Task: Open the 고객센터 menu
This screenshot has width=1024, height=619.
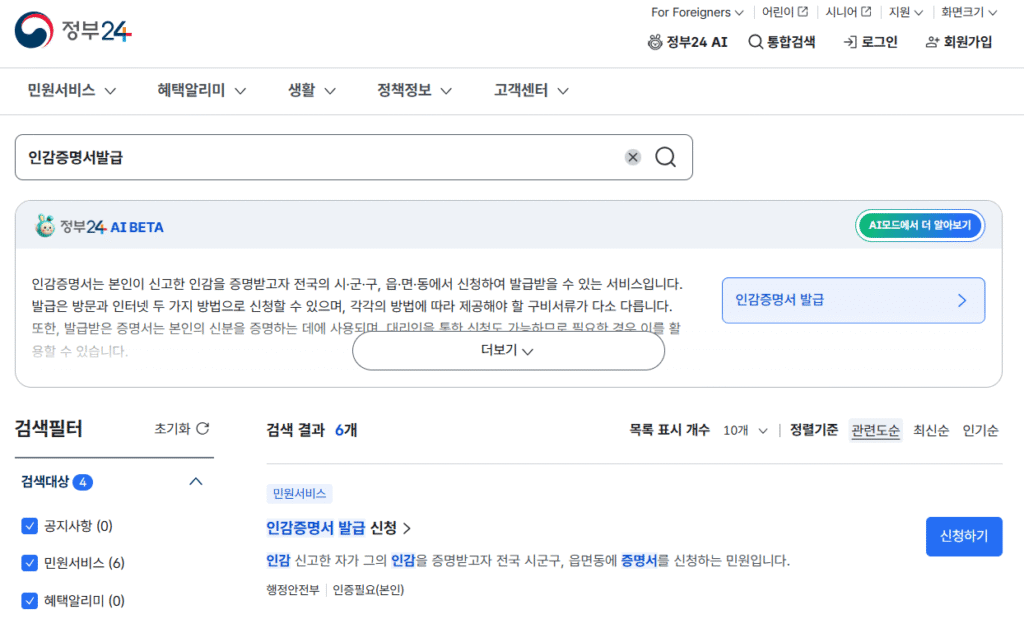Action: click(x=531, y=91)
